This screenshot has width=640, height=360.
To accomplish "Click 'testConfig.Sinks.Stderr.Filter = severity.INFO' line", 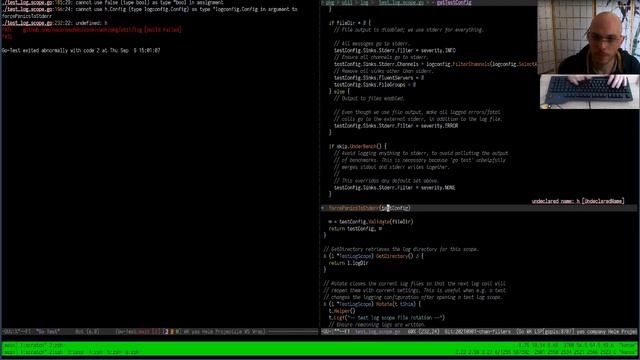I will pyautogui.click(x=395, y=51).
